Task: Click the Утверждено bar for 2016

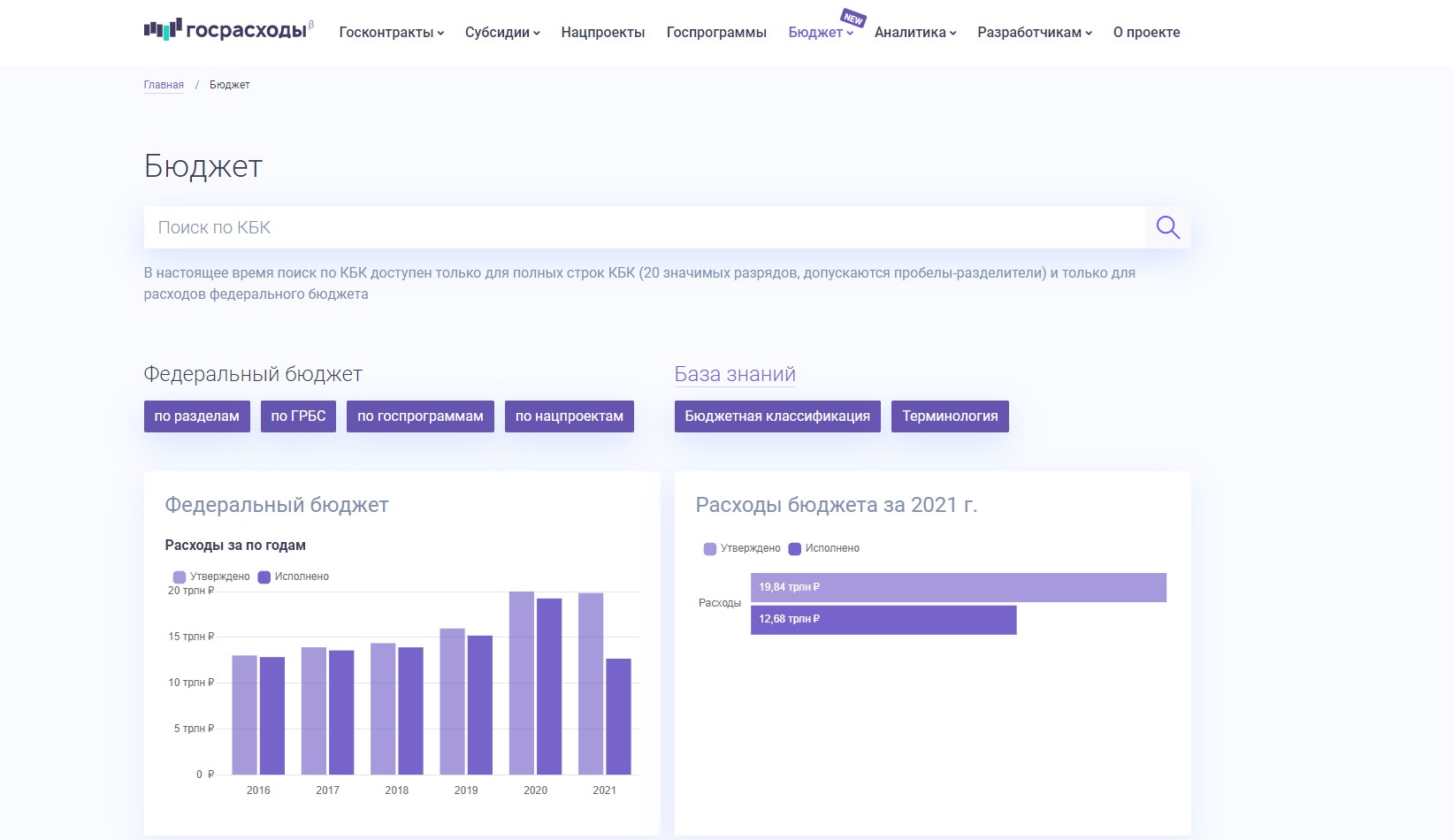Action: click(x=245, y=715)
